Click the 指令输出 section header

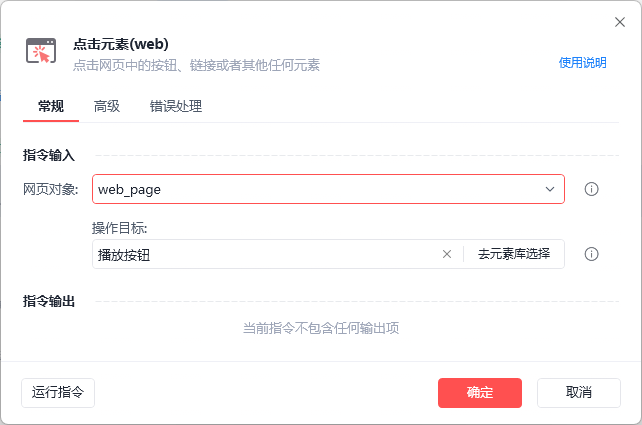point(49,301)
